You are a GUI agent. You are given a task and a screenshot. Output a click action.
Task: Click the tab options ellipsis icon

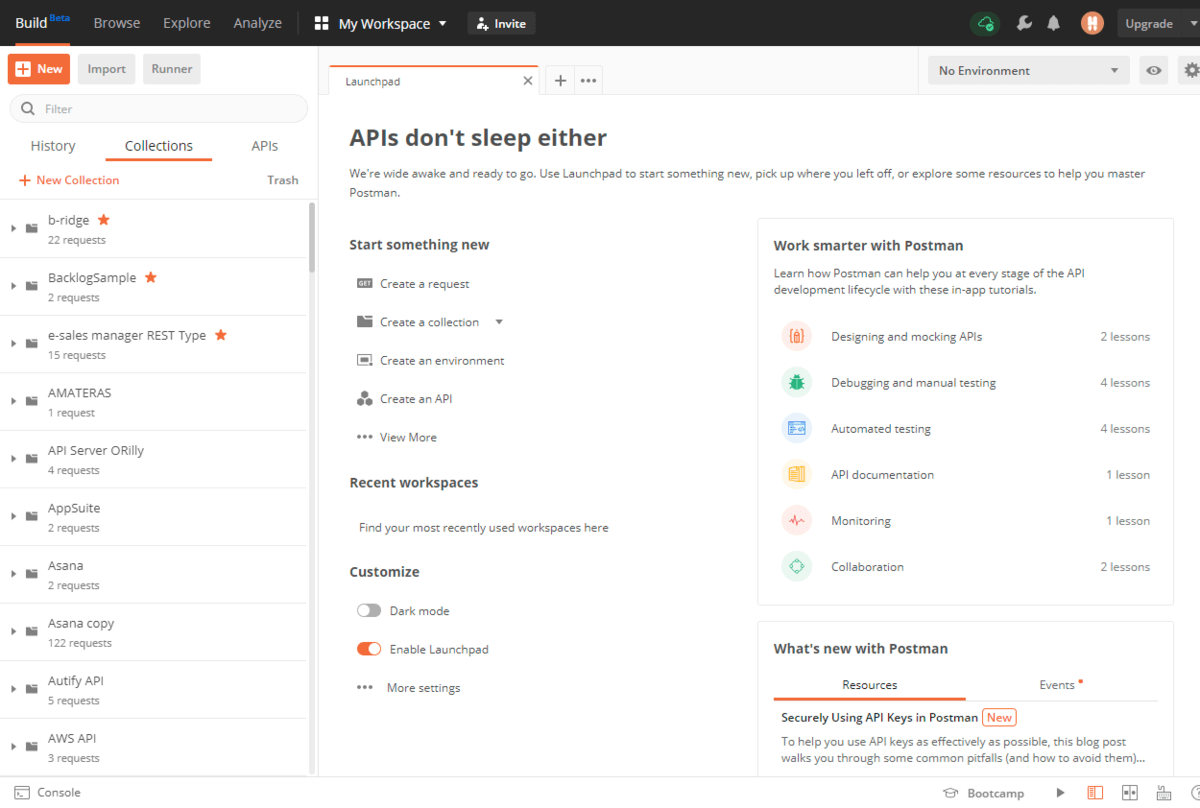588,81
